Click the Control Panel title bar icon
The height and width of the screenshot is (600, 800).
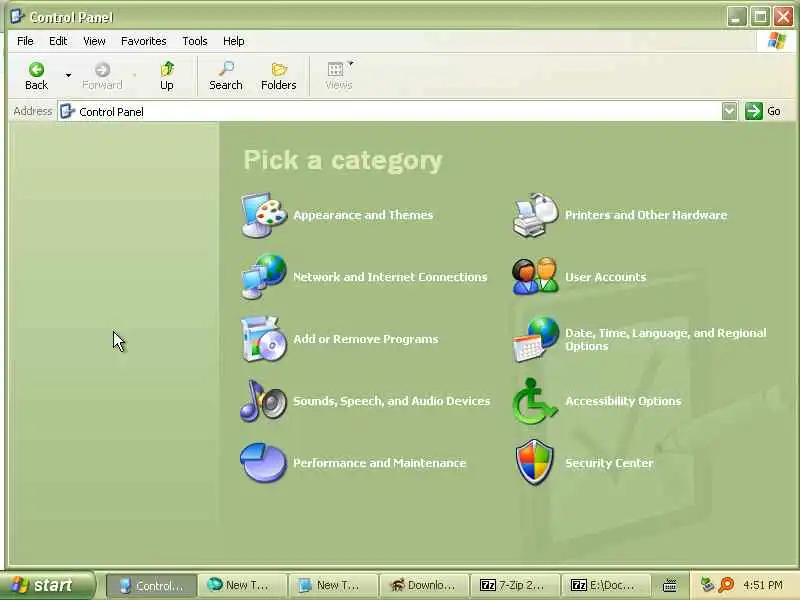coord(17,16)
